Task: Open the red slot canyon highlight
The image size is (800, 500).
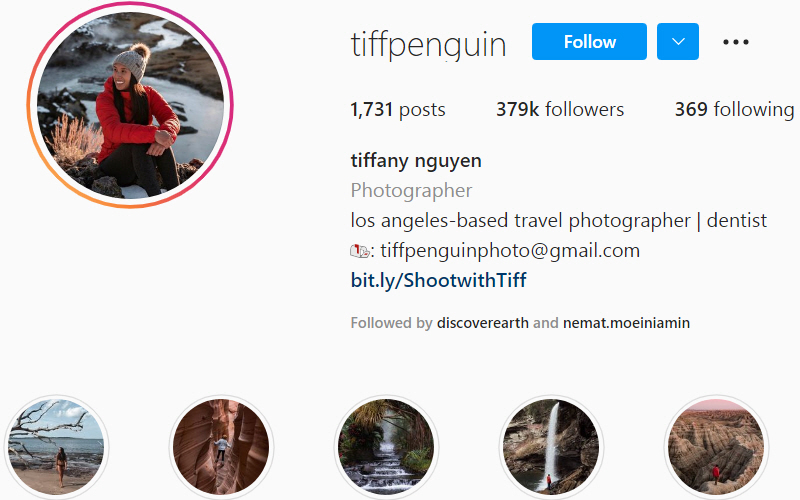Action: click(x=221, y=446)
